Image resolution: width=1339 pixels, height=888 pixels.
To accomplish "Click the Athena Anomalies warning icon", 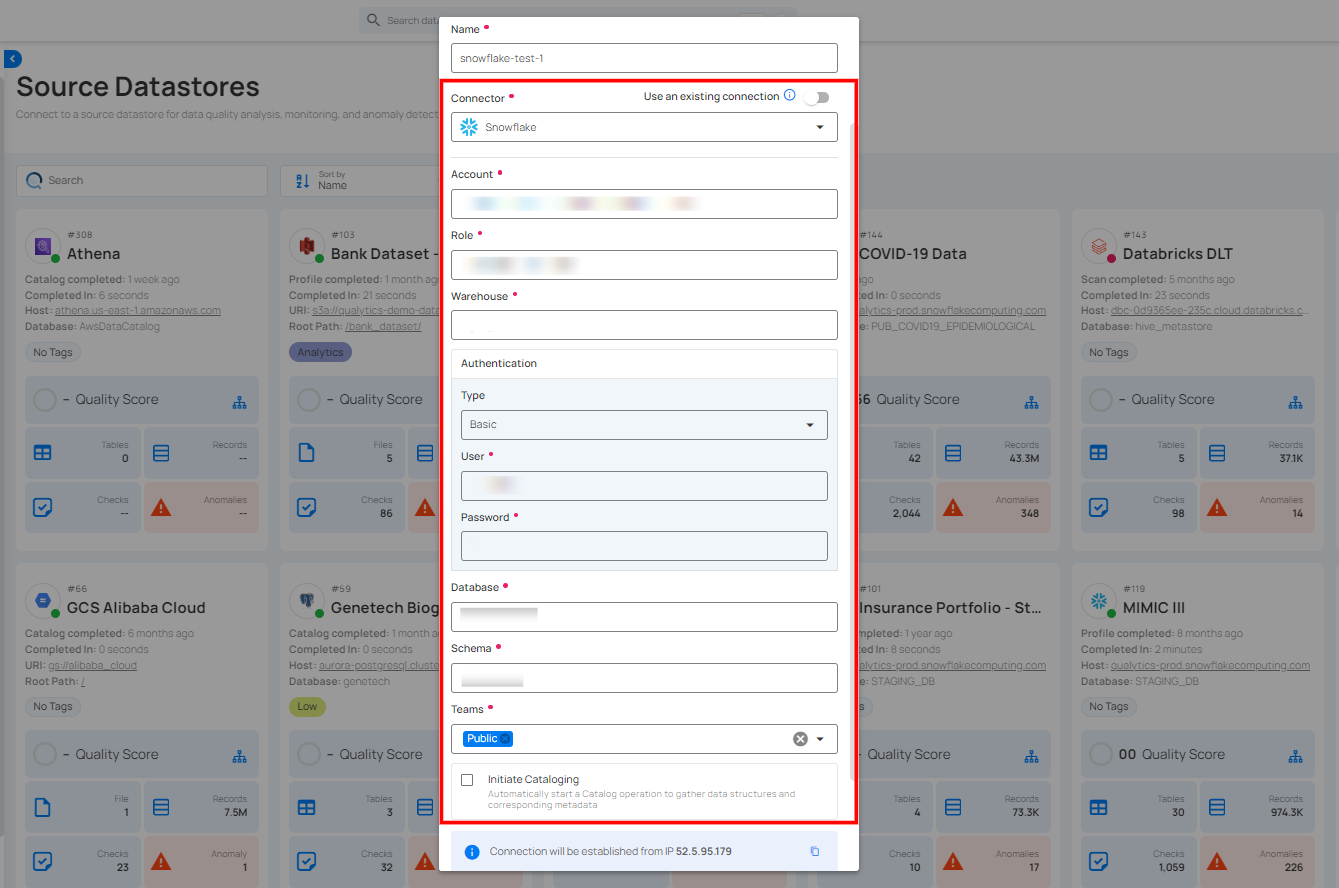I will [161, 507].
